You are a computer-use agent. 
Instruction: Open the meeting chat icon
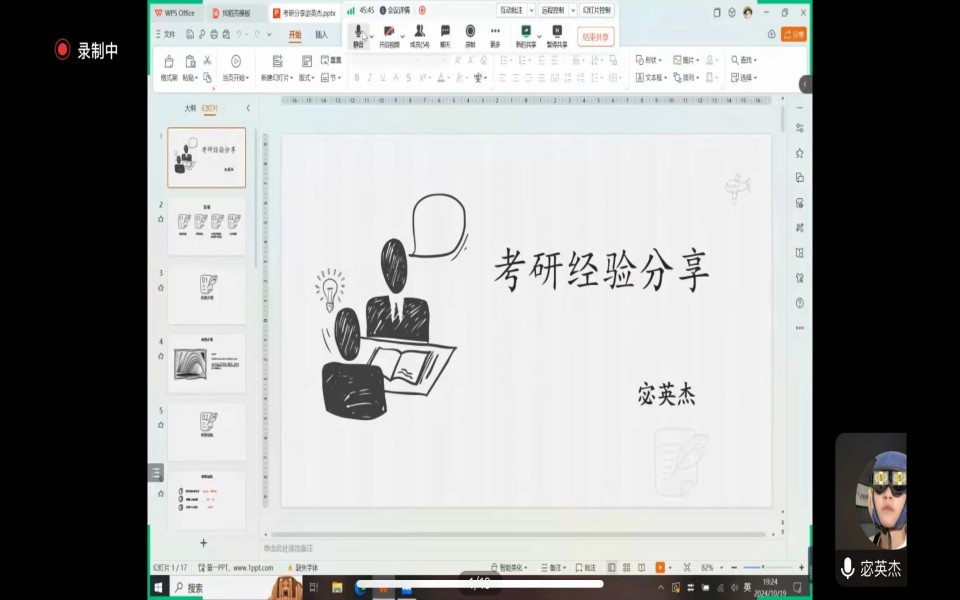click(x=445, y=34)
